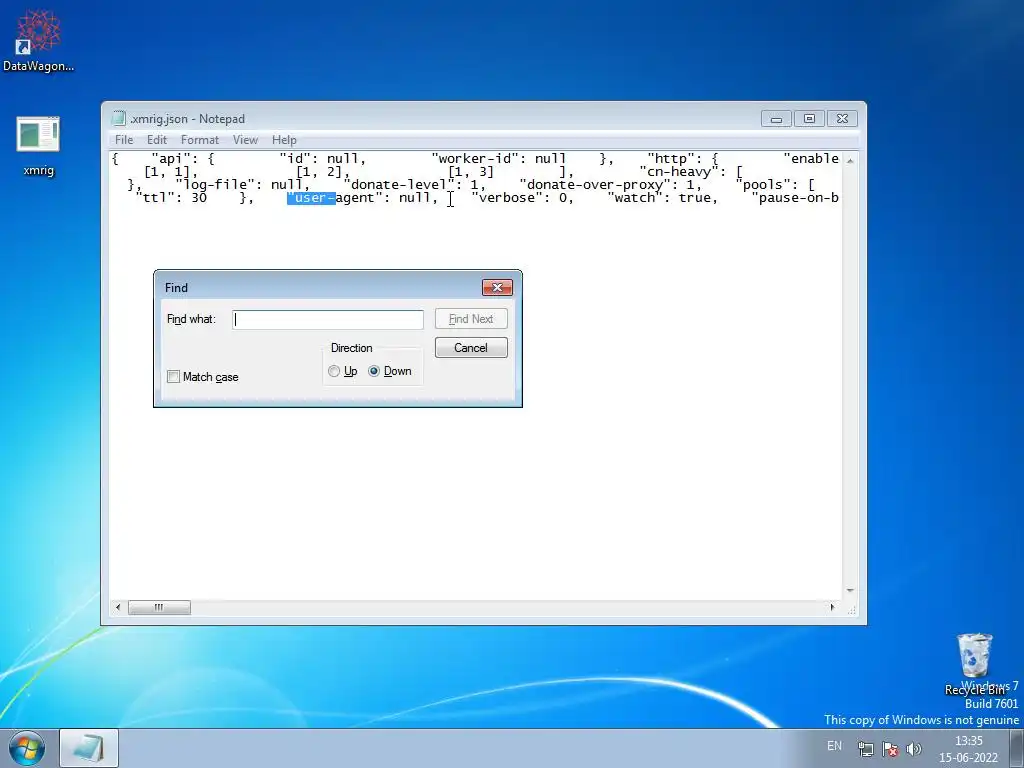The image size is (1024, 768).
Task: Click the "pools" text
Action: pos(763,185)
